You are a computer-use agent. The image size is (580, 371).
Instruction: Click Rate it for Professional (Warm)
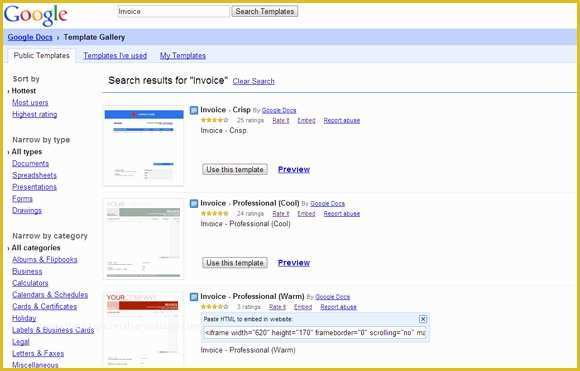(277, 307)
